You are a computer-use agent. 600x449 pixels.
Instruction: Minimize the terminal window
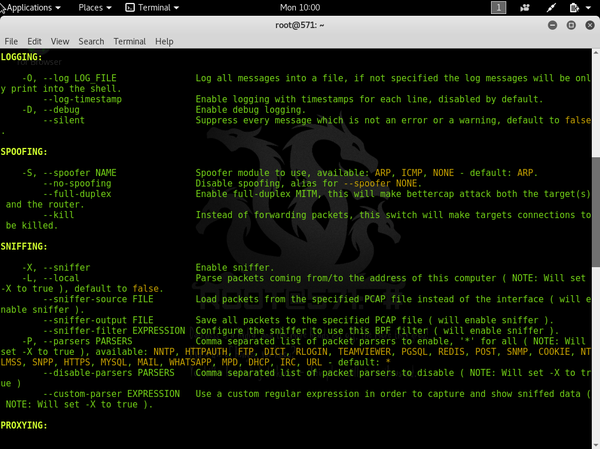pyautogui.click(x=553, y=24)
